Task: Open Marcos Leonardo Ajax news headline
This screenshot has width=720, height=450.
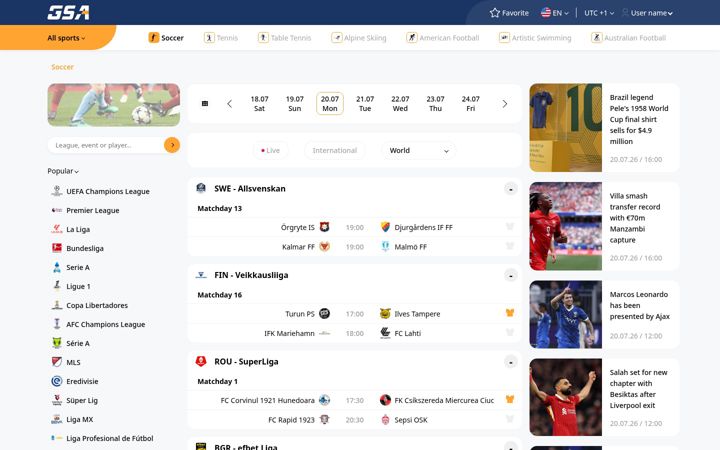Action: pos(639,305)
